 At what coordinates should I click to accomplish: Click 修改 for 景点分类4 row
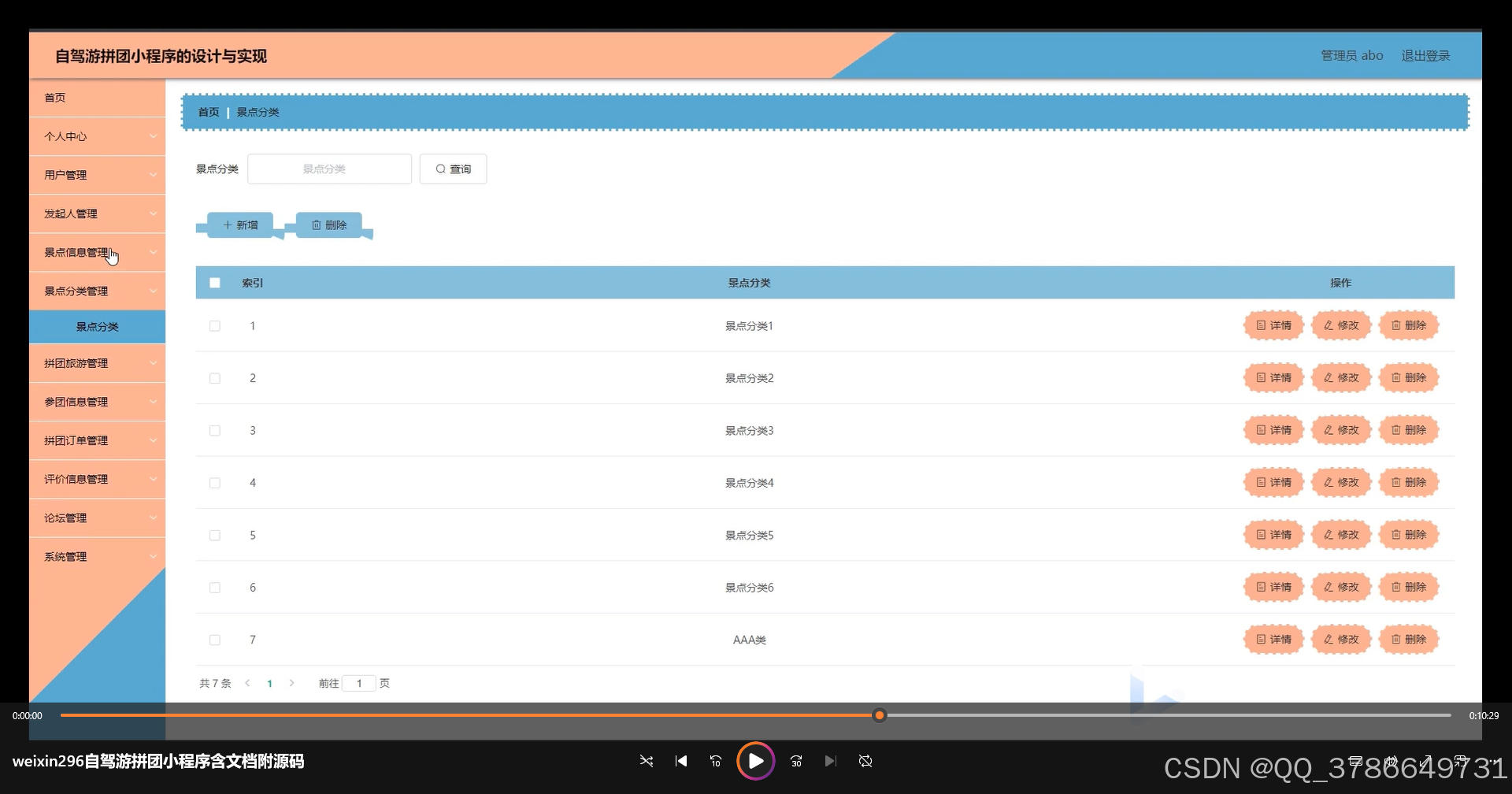1341,482
